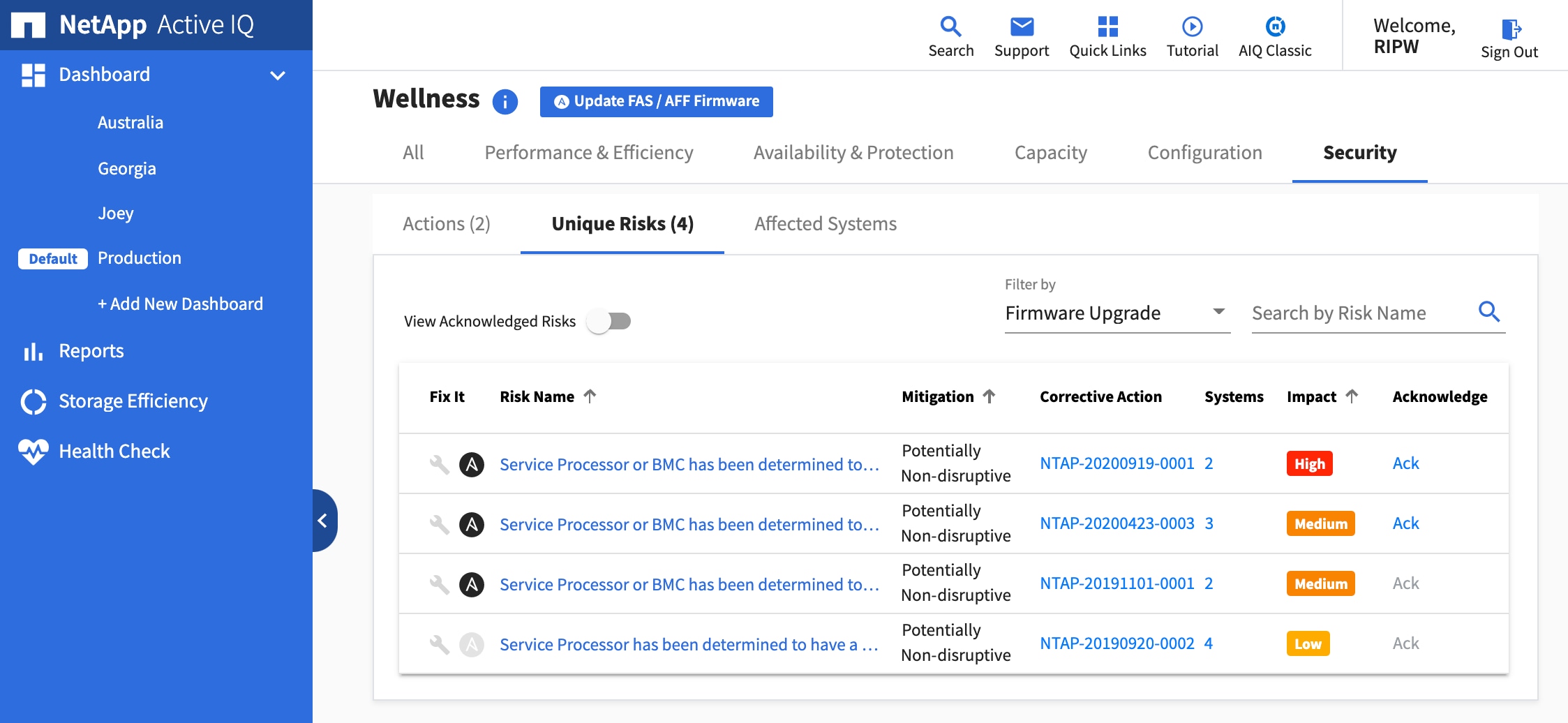
Task: Click the Search by Risk Name field
Action: point(1361,313)
